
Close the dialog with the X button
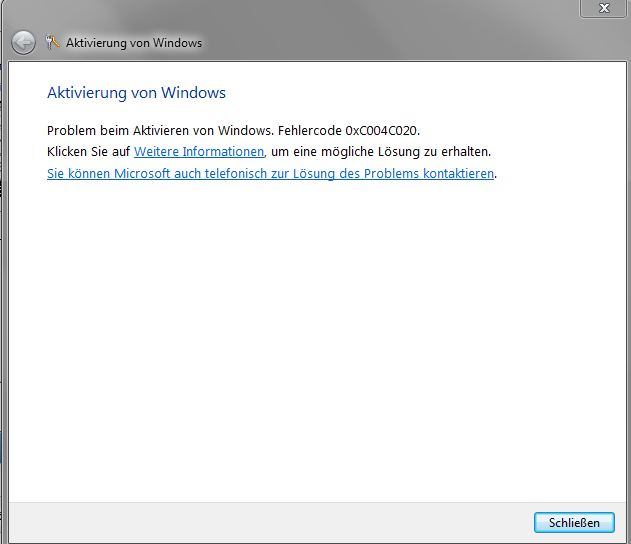pos(604,8)
